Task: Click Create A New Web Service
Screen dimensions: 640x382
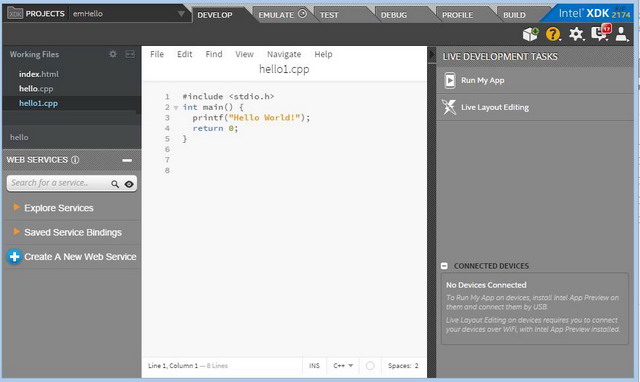Action: (x=72, y=257)
